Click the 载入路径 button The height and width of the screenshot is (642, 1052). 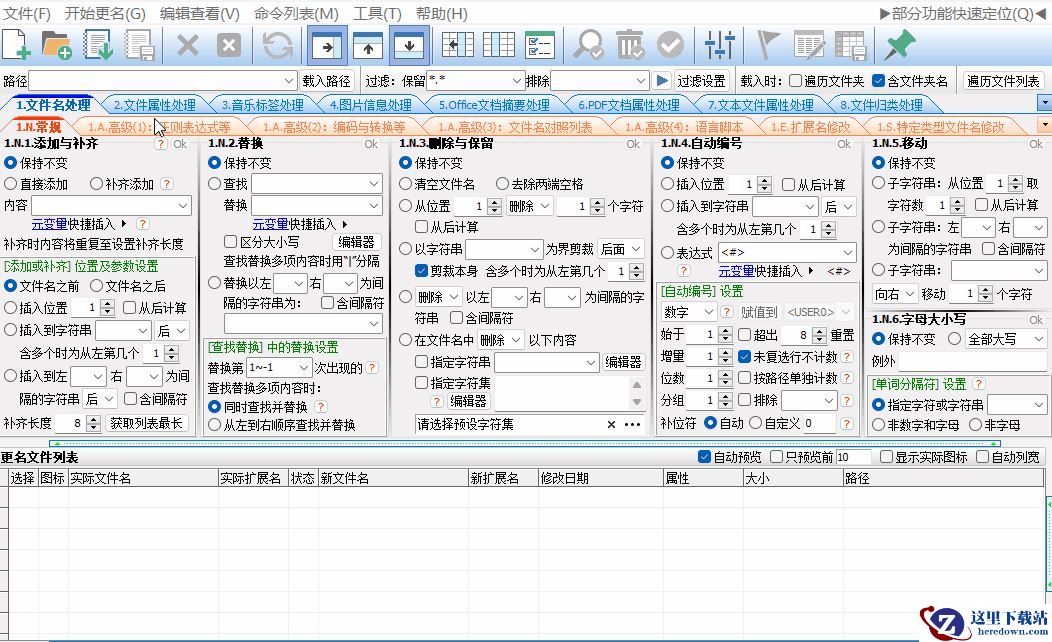[x=326, y=81]
